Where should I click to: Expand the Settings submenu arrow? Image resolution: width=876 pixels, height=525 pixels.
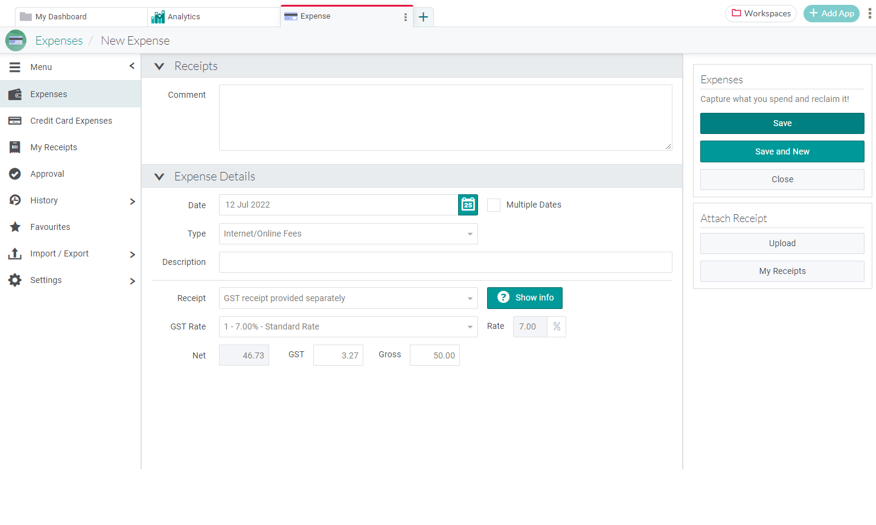132,281
